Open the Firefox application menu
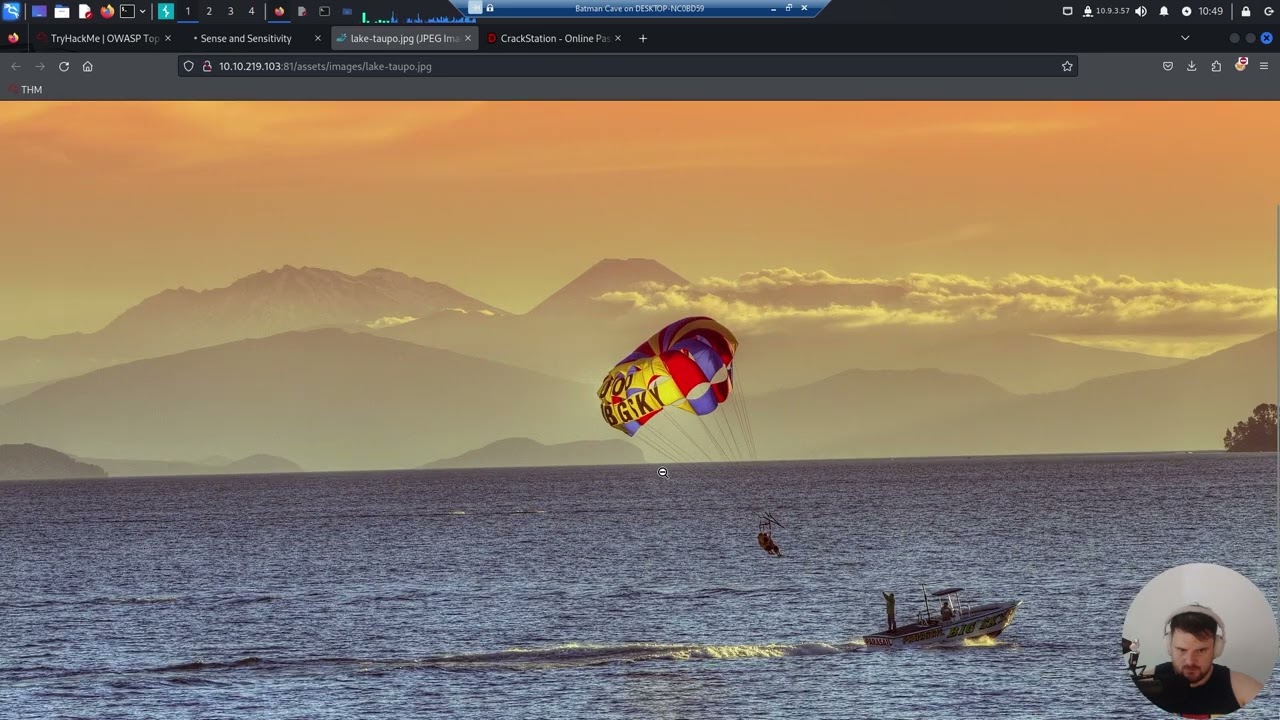Viewport: 1280px width, 720px height. pyautogui.click(x=1264, y=66)
